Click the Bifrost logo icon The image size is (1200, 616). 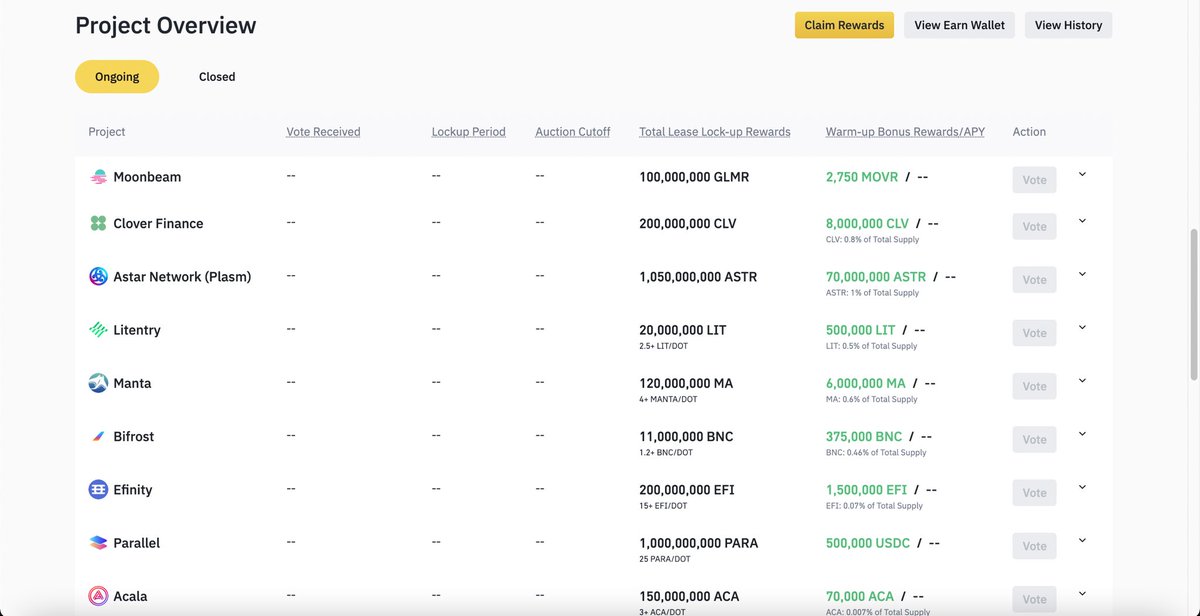click(98, 436)
